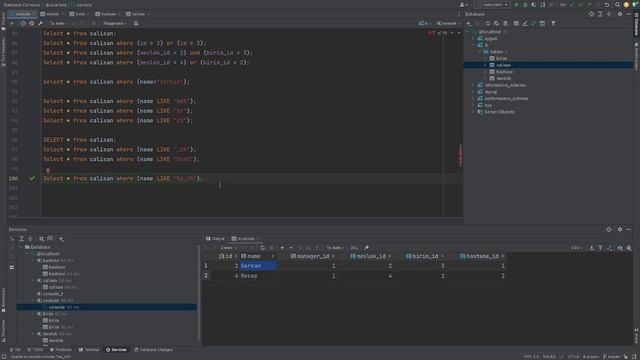640x360 pixels.
Task: Expand the birim table node in Database tree
Action: (486, 58)
